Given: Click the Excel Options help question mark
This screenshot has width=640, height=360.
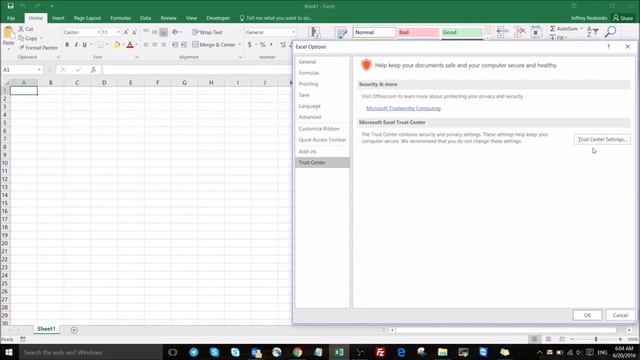Looking at the screenshot, I should (x=609, y=47).
